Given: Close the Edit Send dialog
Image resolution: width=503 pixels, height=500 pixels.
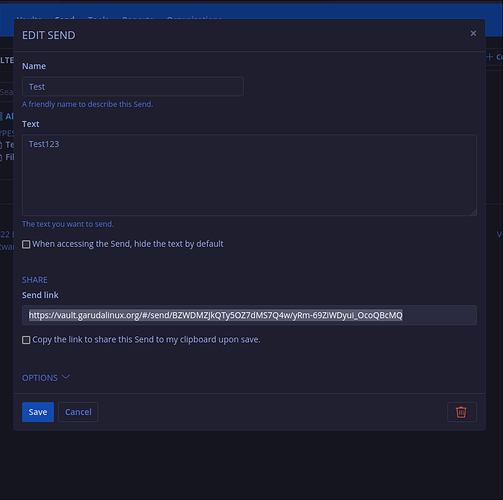Looking at the screenshot, I should [x=473, y=33].
